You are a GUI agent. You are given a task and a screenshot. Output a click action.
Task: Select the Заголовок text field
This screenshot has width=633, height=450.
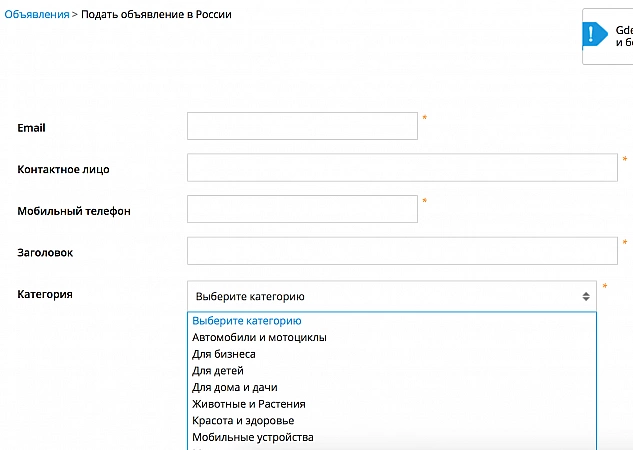402,251
